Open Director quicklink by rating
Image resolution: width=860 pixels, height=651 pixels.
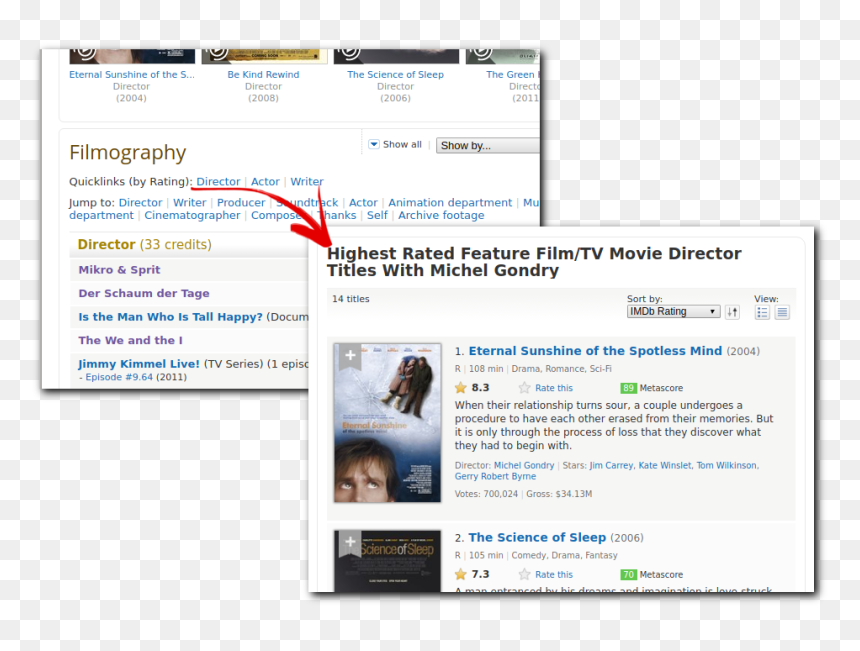pos(218,182)
